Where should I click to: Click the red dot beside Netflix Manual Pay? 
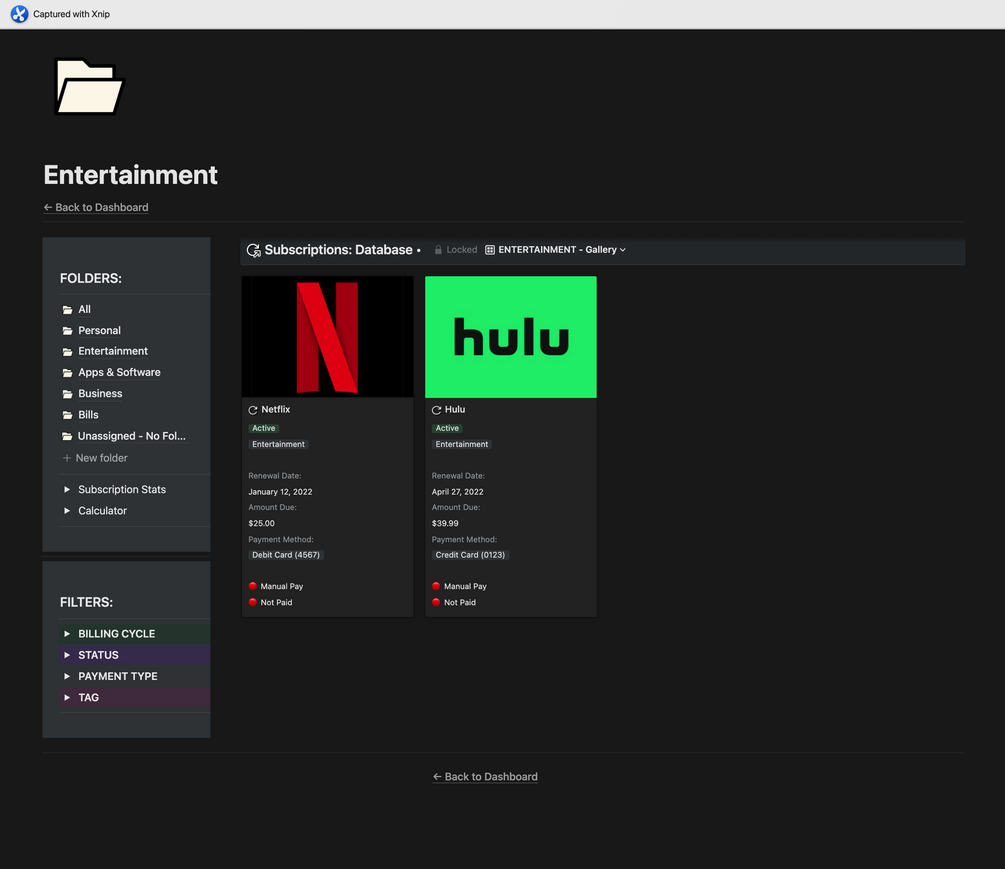tap(253, 586)
